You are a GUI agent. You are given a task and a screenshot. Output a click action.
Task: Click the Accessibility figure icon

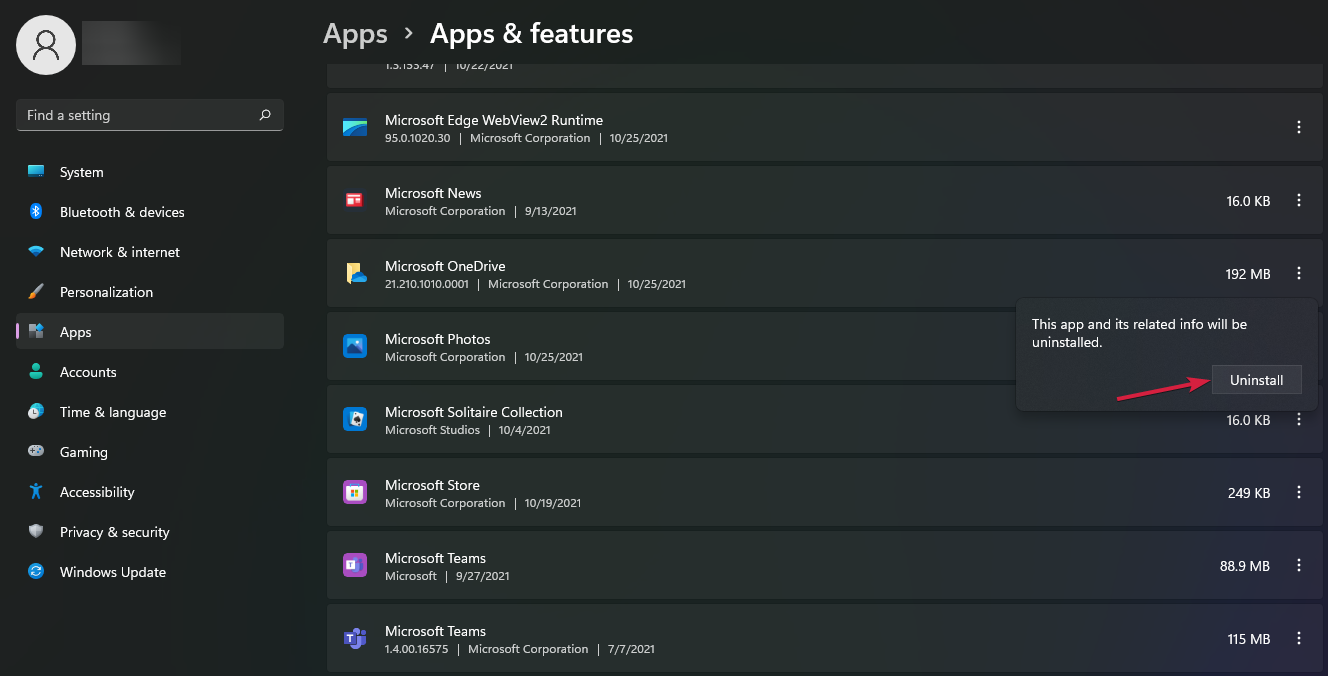[x=36, y=492]
